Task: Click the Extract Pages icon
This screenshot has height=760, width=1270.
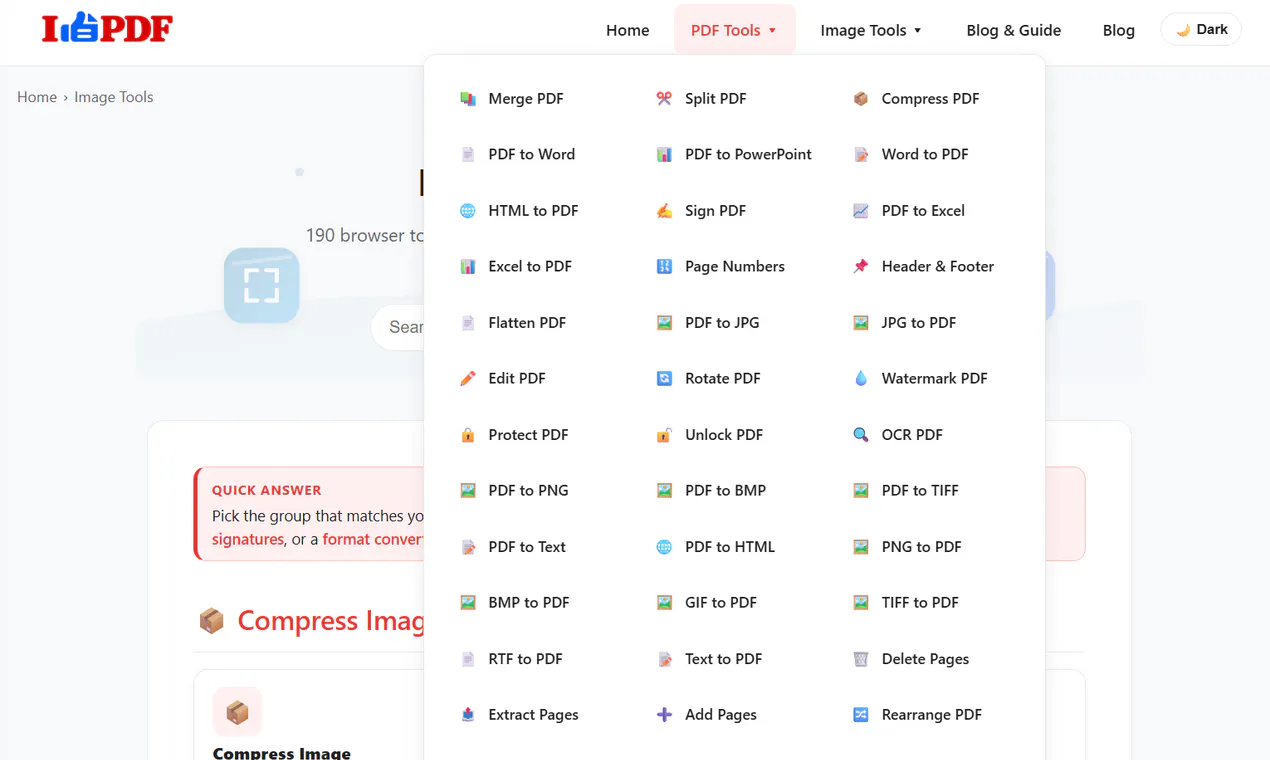Action: point(467,715)
